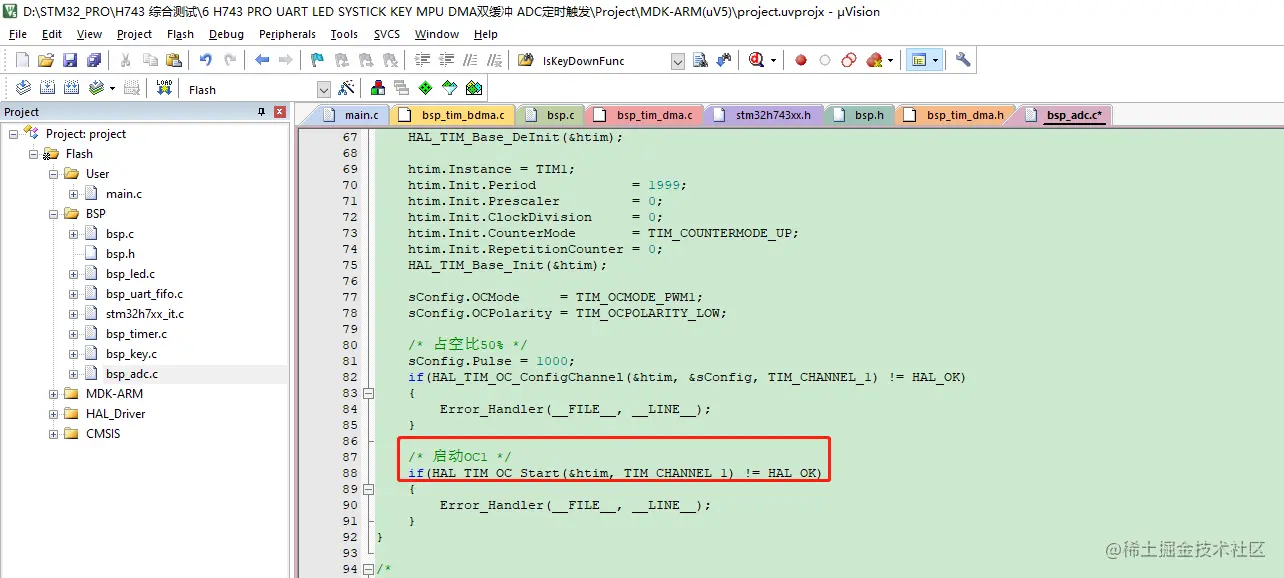This screenshot has height=578, width=1284.
Task: Open Select Software Packs icon
Action: pos(450,88)
